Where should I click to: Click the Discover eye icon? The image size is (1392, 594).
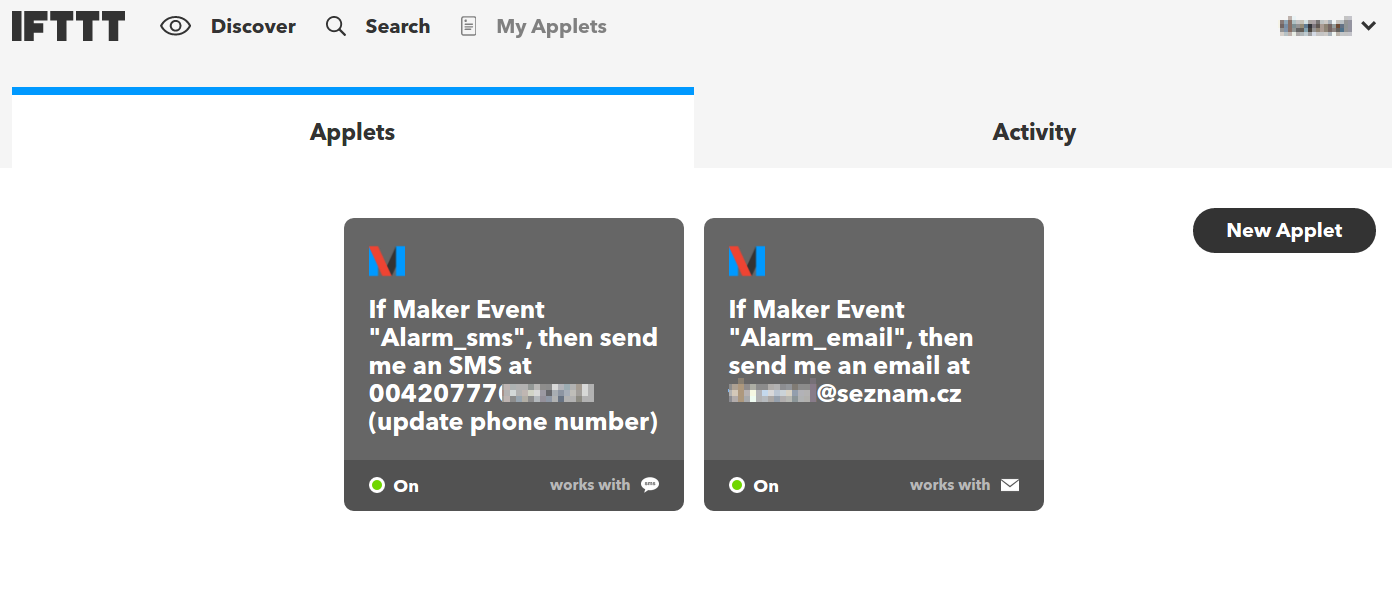(x=175, y=27)
